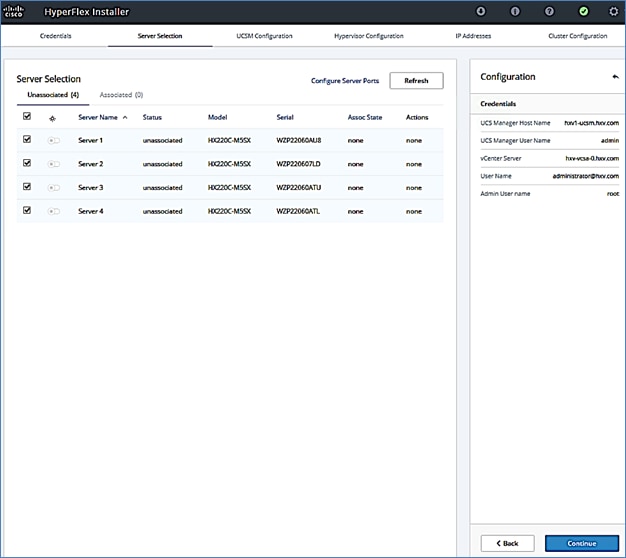
Task: Toggle locator LED for Server 2
Action: click(x=53, y=164)
